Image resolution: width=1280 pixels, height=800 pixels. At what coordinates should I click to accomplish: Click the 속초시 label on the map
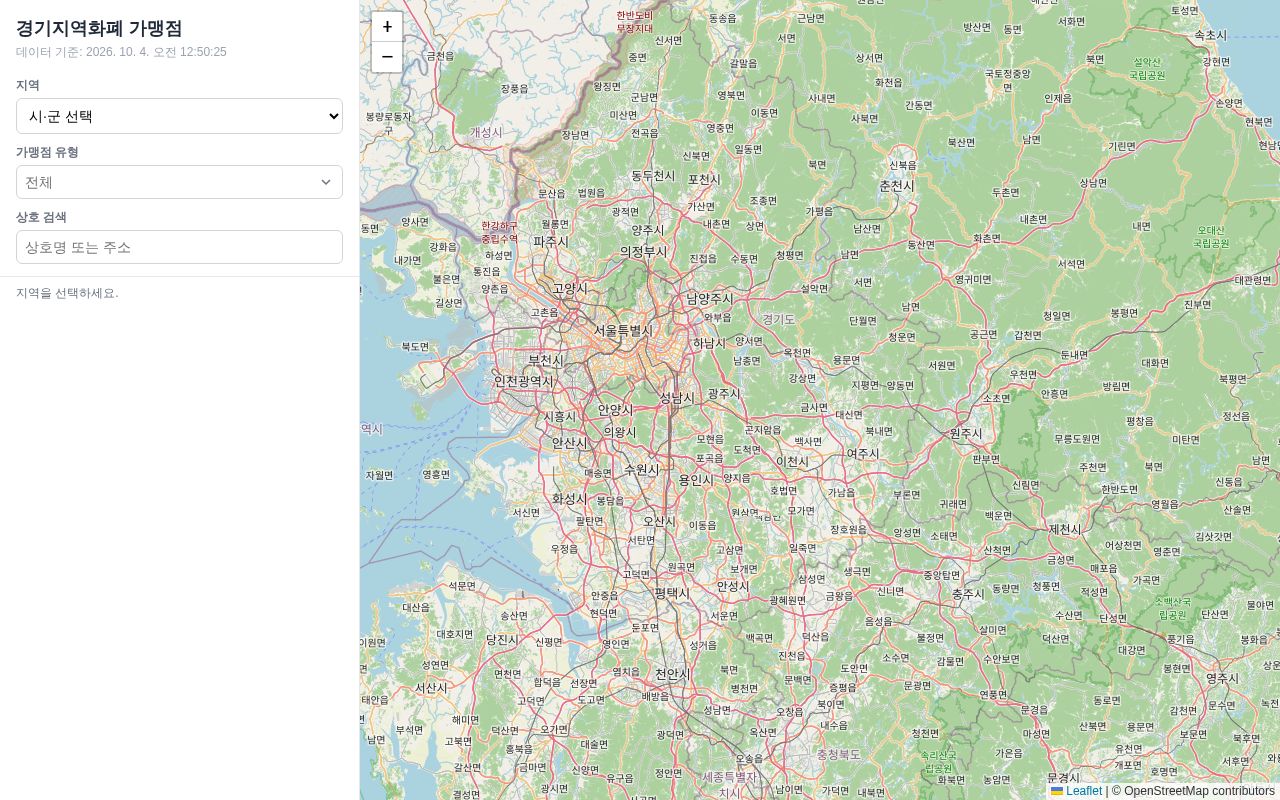1210,35
